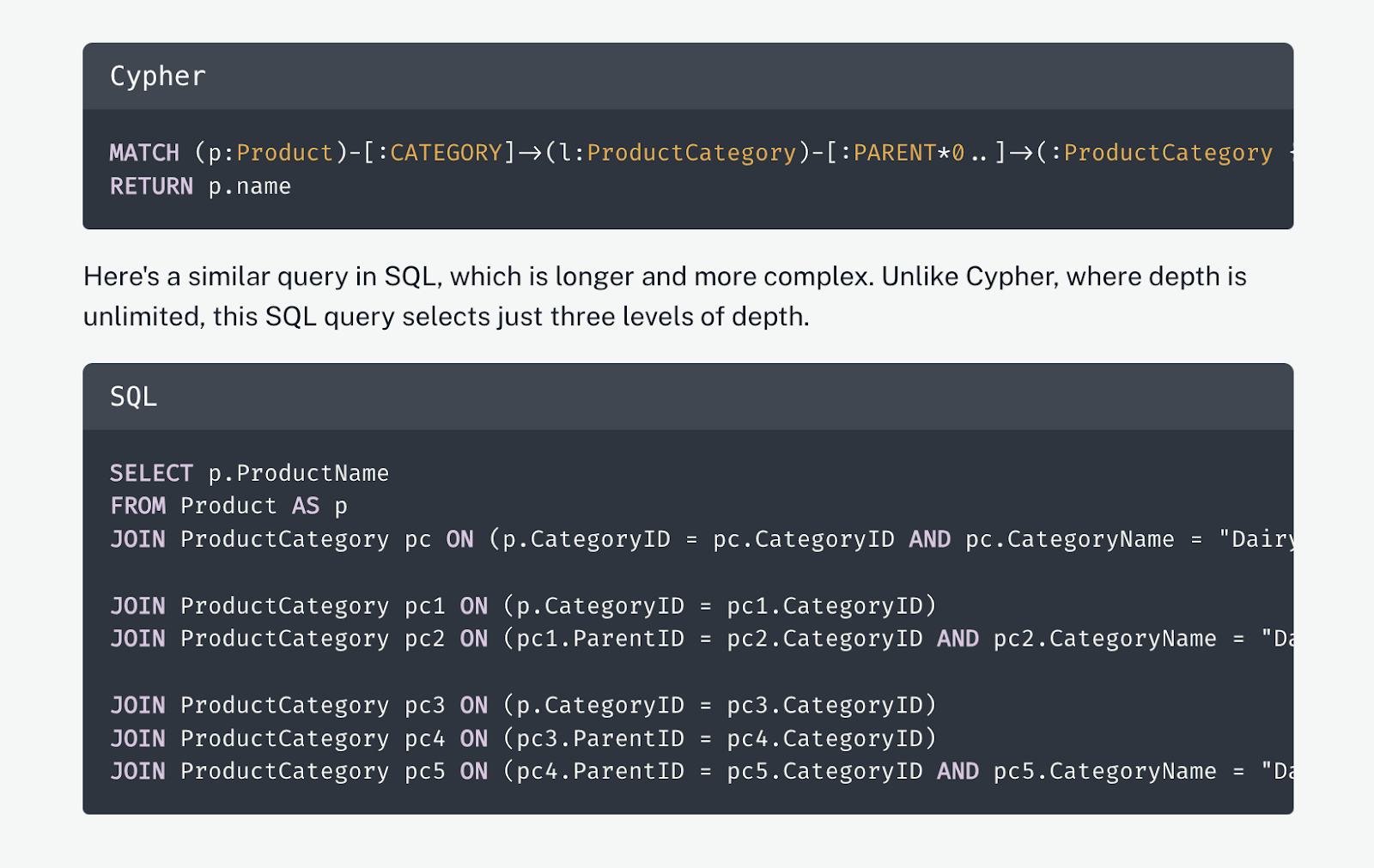Click the 'FROM Product AS p' line
The height and width of the screenshot is (868, 1374).
228,506
